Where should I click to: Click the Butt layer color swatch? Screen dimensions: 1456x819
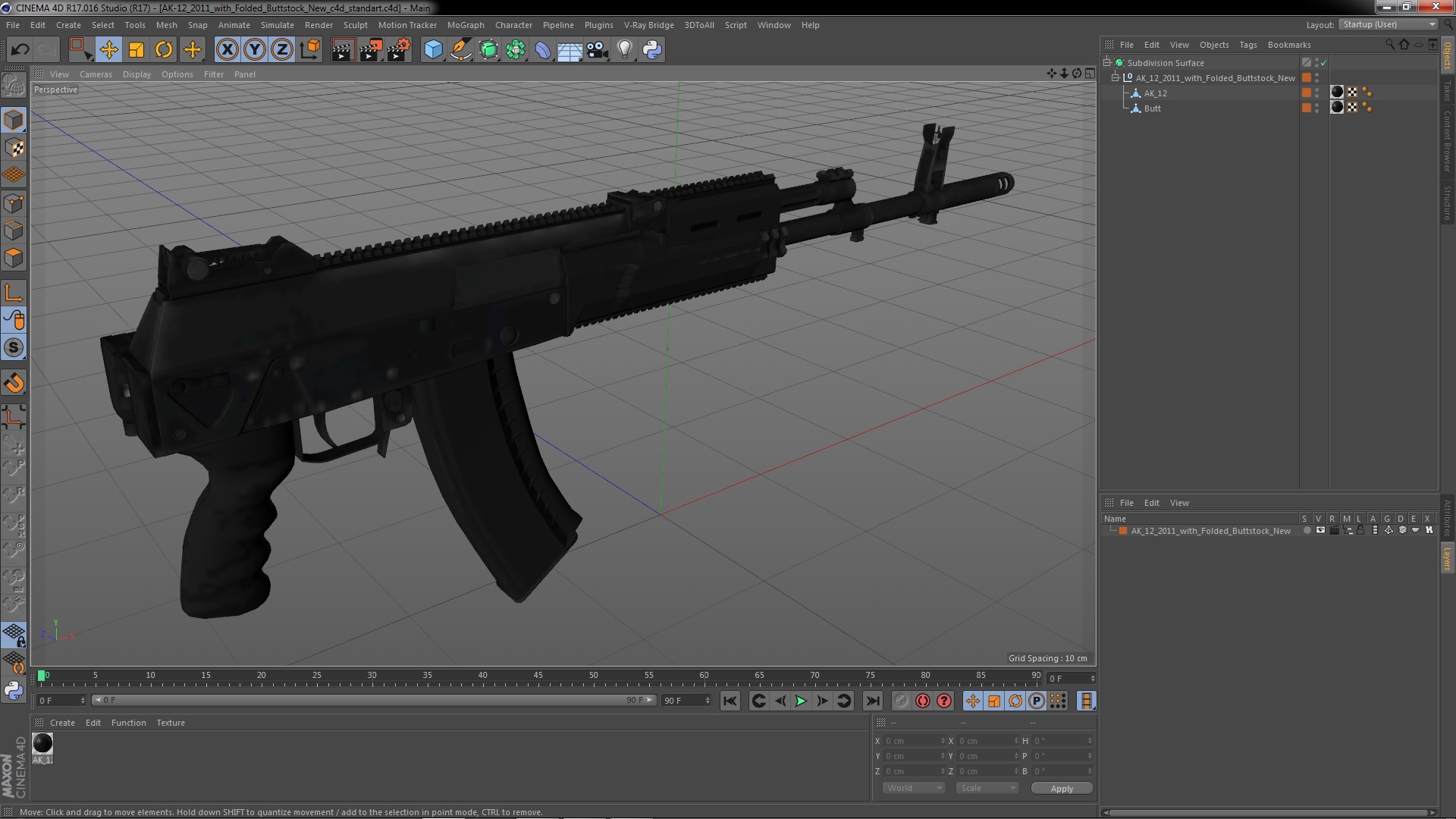point(1307,108)
